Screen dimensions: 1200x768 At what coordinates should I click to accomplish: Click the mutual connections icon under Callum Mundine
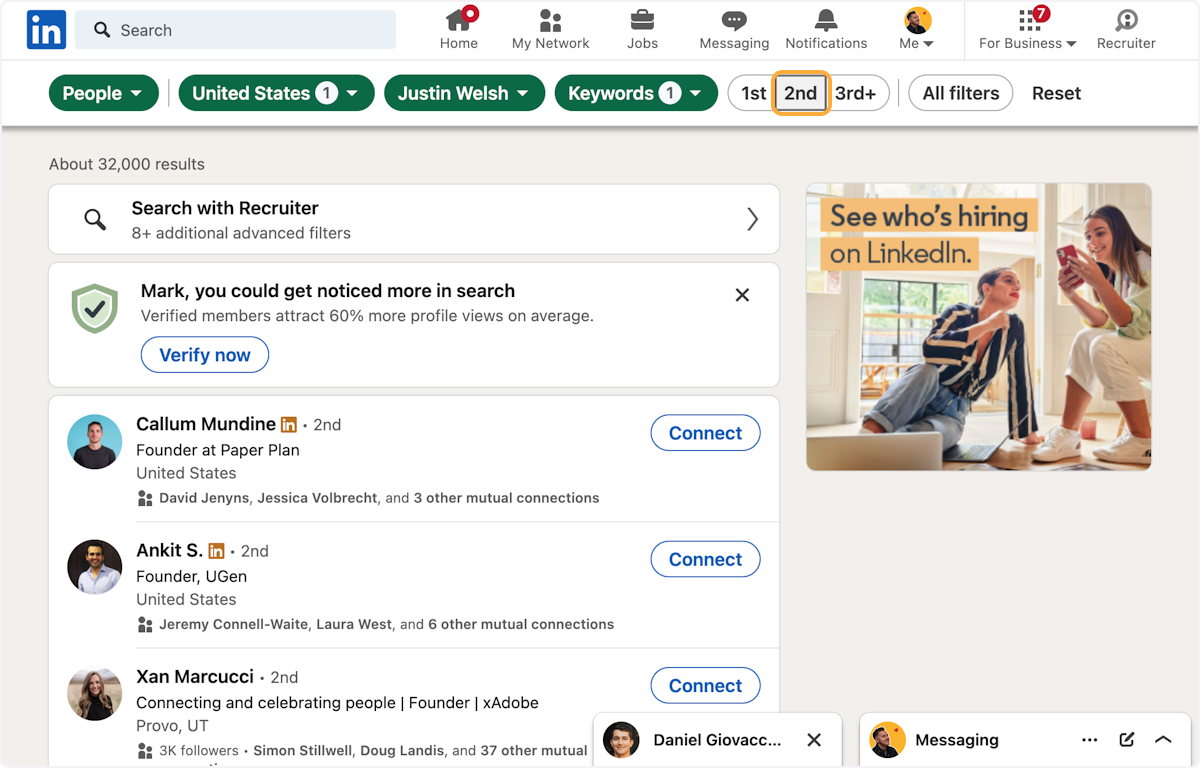pyautogui.click(x=145, y=498)
